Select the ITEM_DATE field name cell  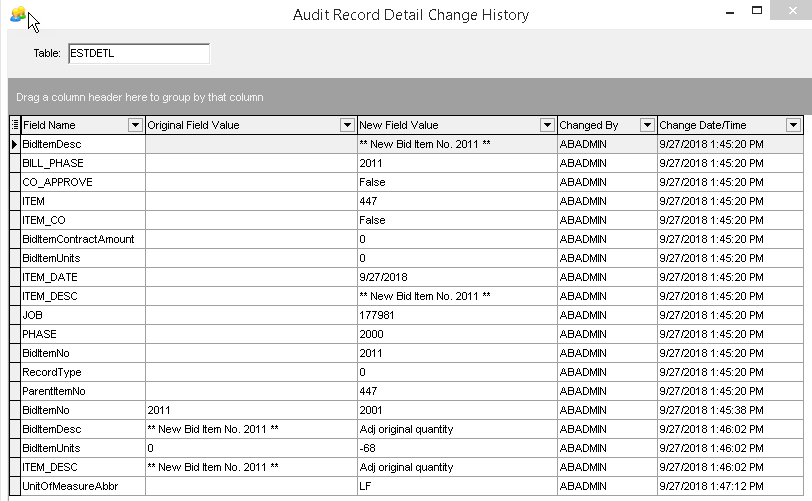tap(83, 277)
